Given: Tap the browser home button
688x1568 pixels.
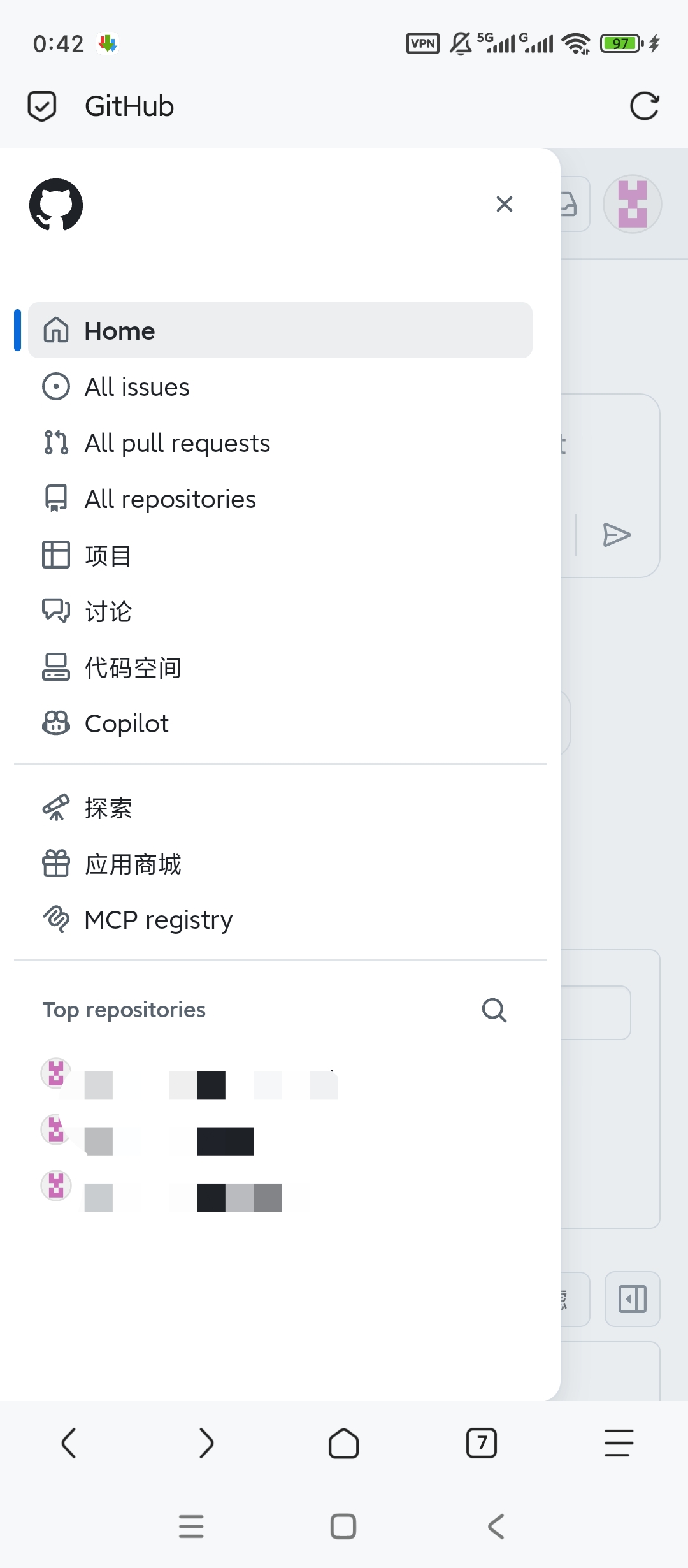Looking at the screenshot, I should coord(343,1443).
